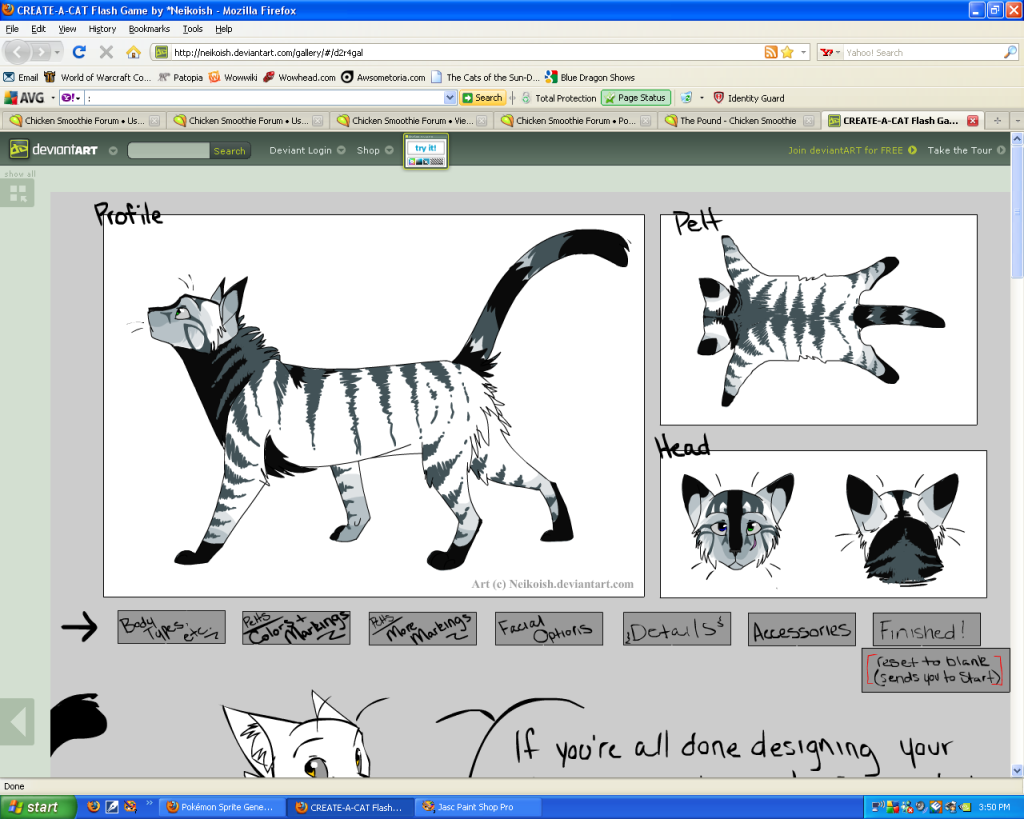Open the Deviant Login dropdown

click(306, 151)
